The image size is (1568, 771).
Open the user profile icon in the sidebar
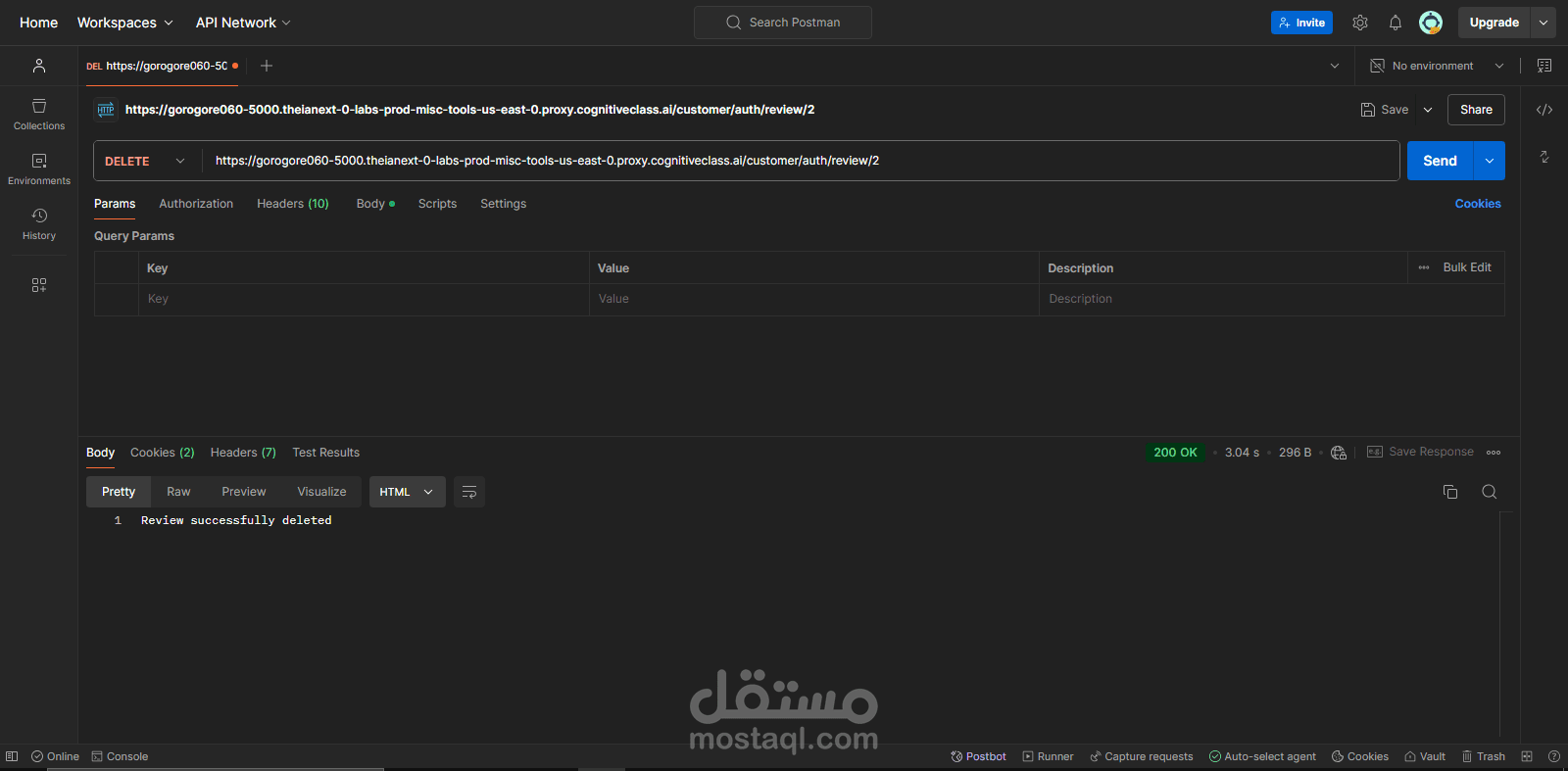point(39,66)
